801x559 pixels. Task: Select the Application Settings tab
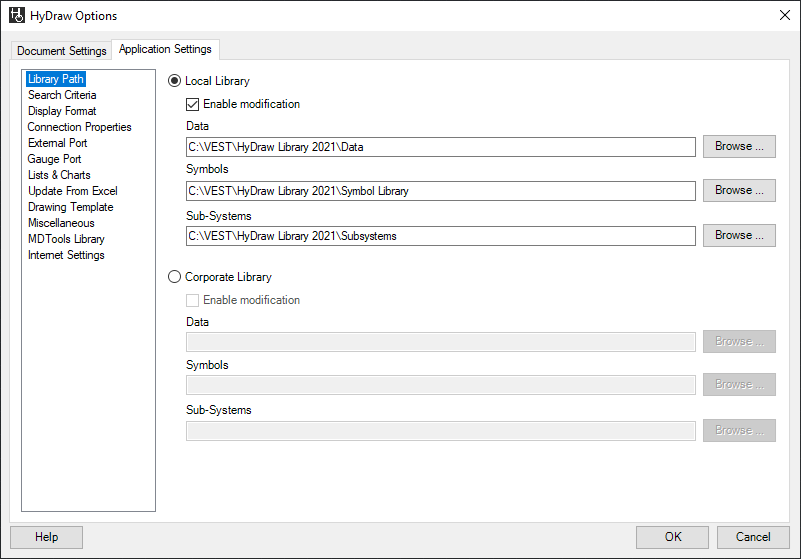[x=165, y=49]
